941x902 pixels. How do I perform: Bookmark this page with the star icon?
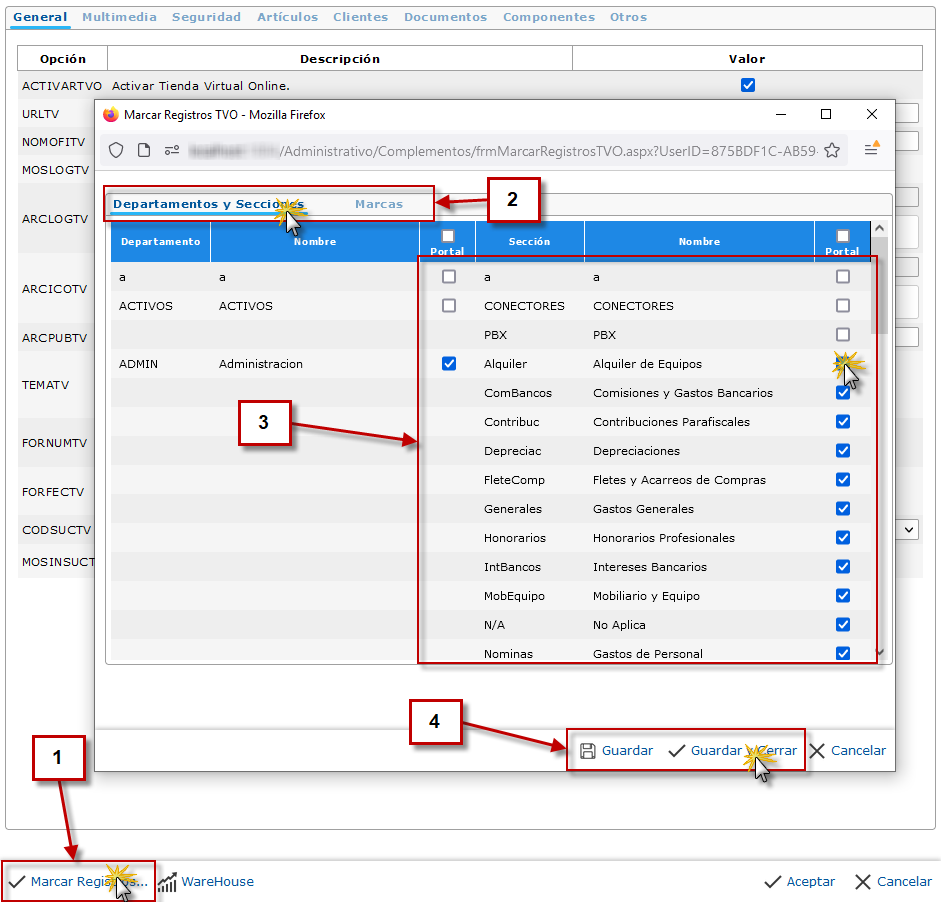coord(831,150)
